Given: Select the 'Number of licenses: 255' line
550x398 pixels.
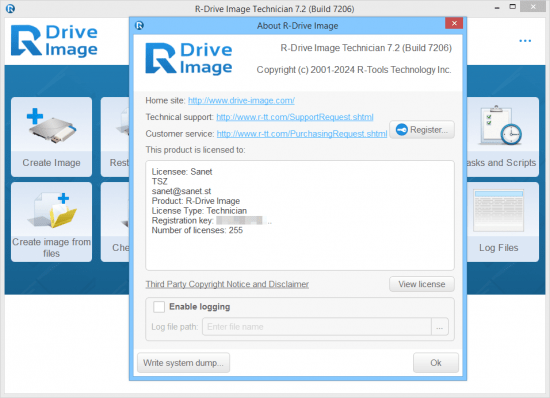Looking at the screenshot, I should click(x=197, y=230).
